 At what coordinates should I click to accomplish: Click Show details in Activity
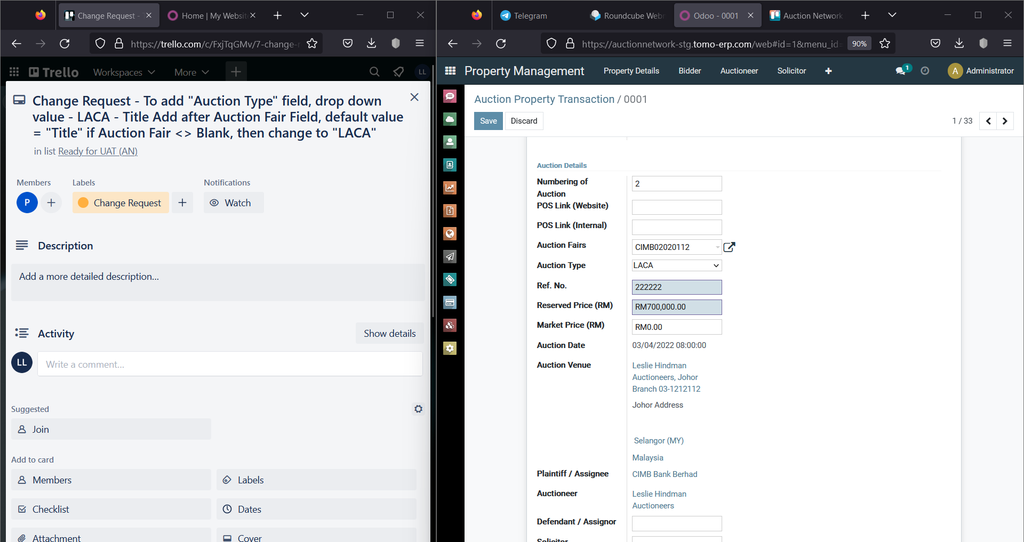[389, 333]
